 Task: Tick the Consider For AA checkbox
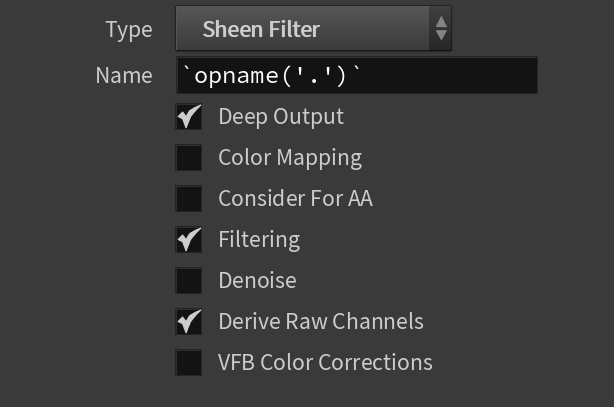point(188,199)
